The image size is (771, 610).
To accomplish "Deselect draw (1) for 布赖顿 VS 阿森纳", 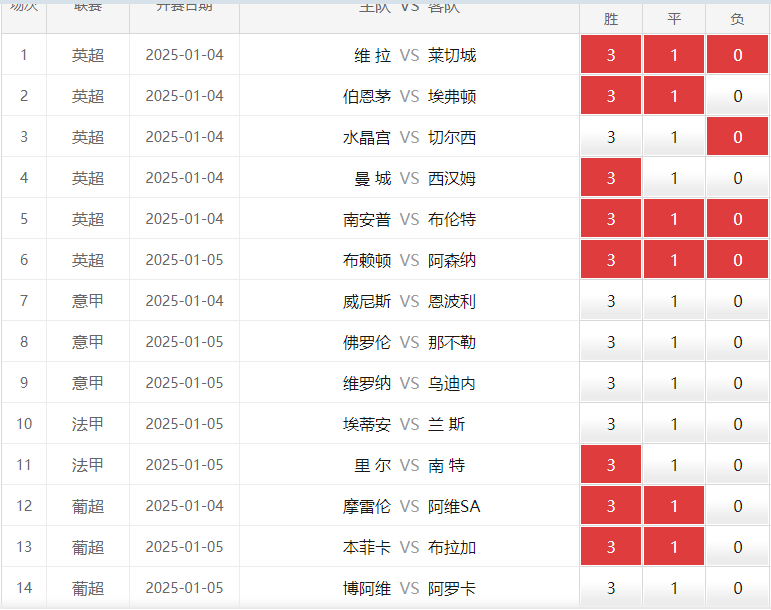I will [674, 260].
